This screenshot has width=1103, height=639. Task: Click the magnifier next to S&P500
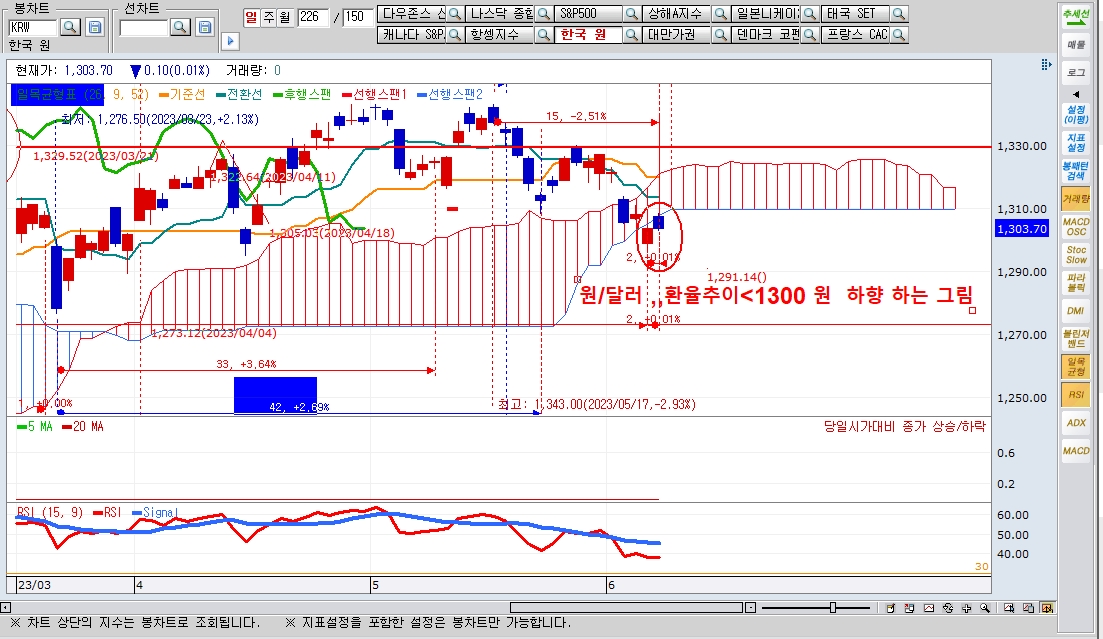point(632,14)
